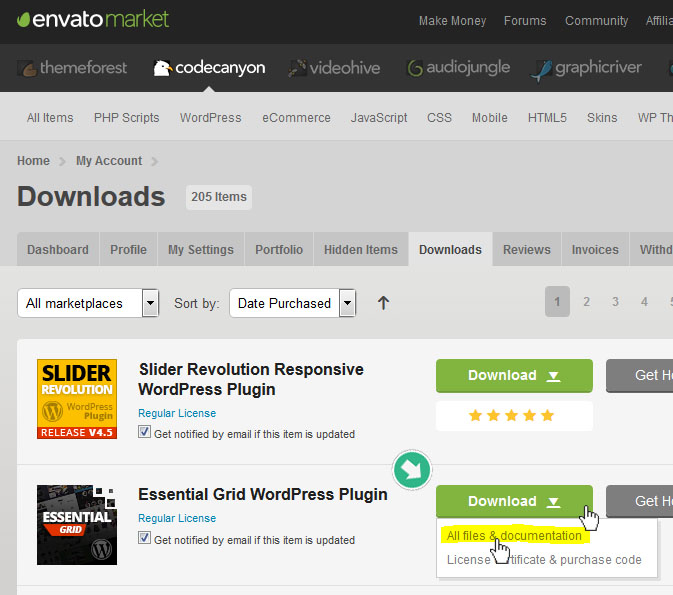Go to pagination page 2
The width and height of the screenshot is (673, 595).
tap(586, 301)
